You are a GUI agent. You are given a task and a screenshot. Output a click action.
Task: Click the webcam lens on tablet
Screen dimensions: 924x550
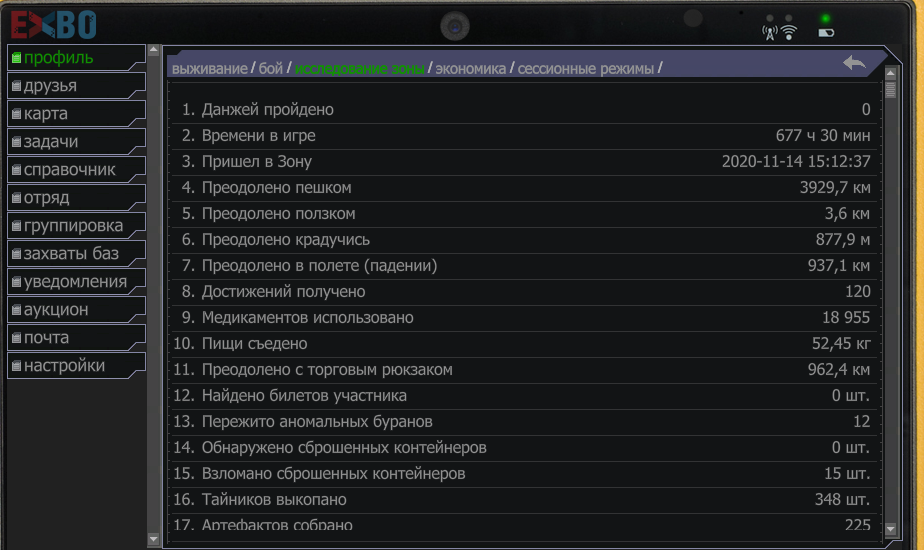point(455,27)
